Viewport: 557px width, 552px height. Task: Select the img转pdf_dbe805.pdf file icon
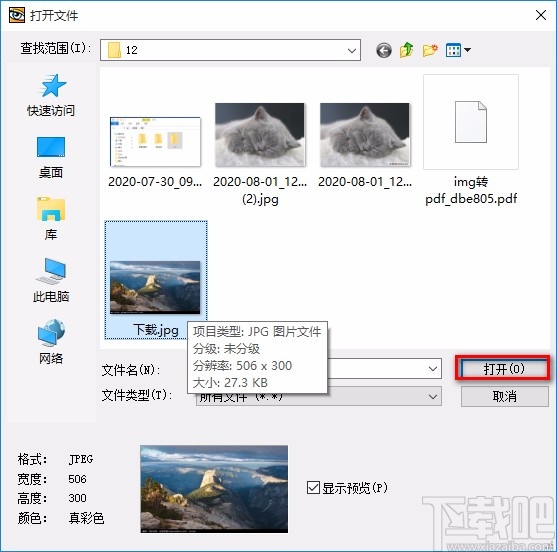[471, 122]
